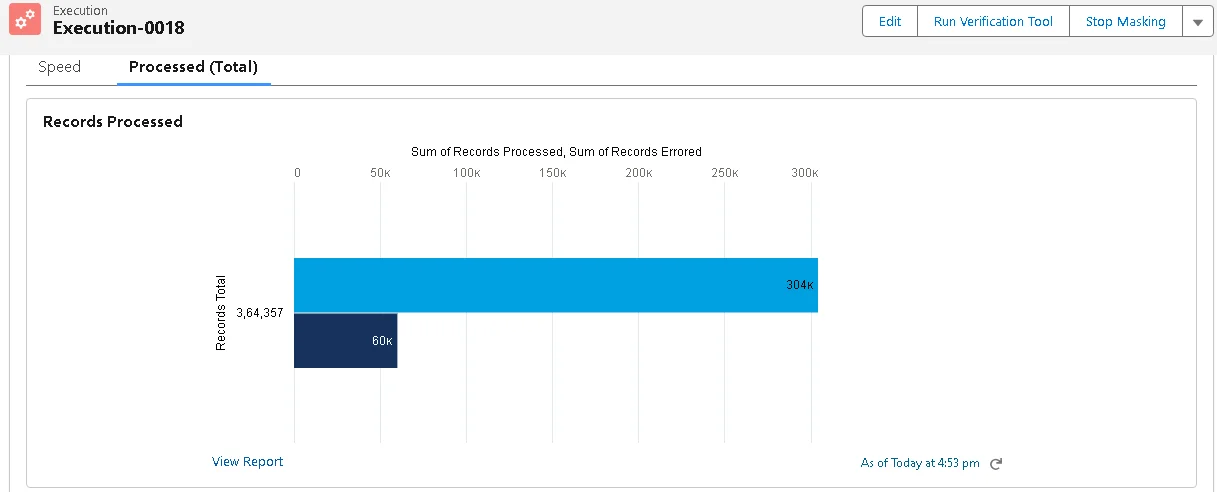Click the Records Total axis label
Screen dimensions: 1217x492
[x=221, y=313]
